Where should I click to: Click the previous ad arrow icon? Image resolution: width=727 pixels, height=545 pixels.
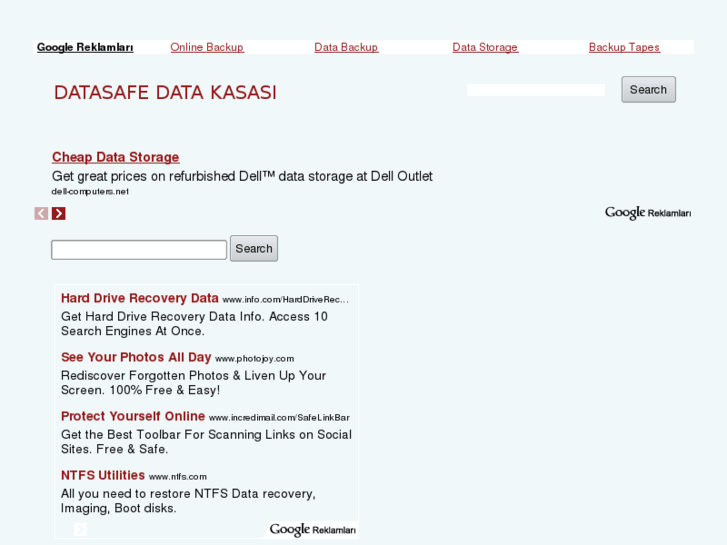tap(41, 213)
